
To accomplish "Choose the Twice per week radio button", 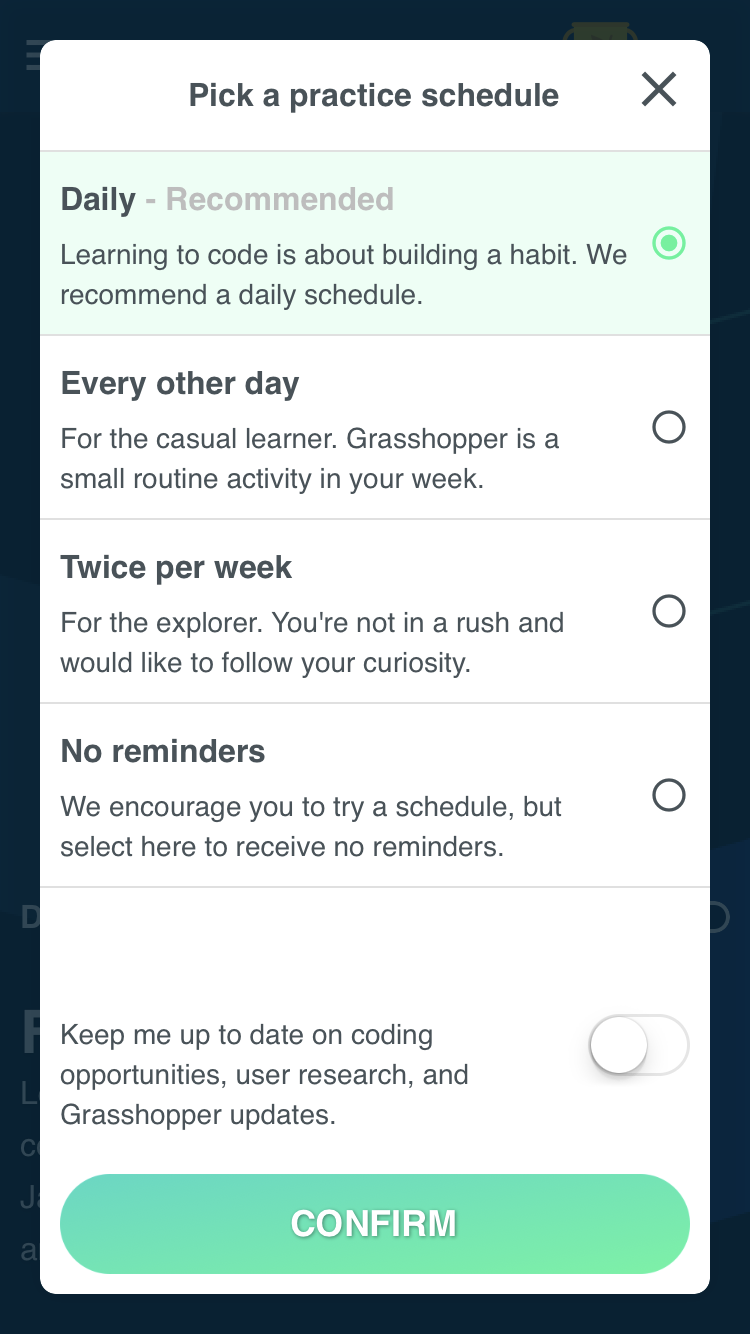I will 669,611.
